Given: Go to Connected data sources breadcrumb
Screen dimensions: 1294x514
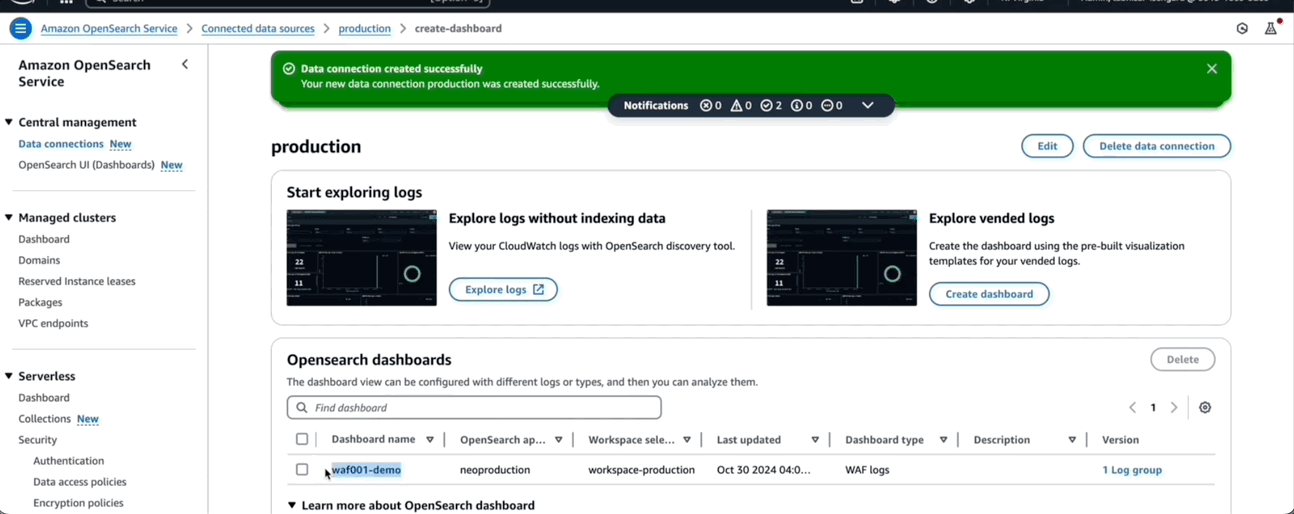Looking at the screenshot, I should (x=258, y=29).
